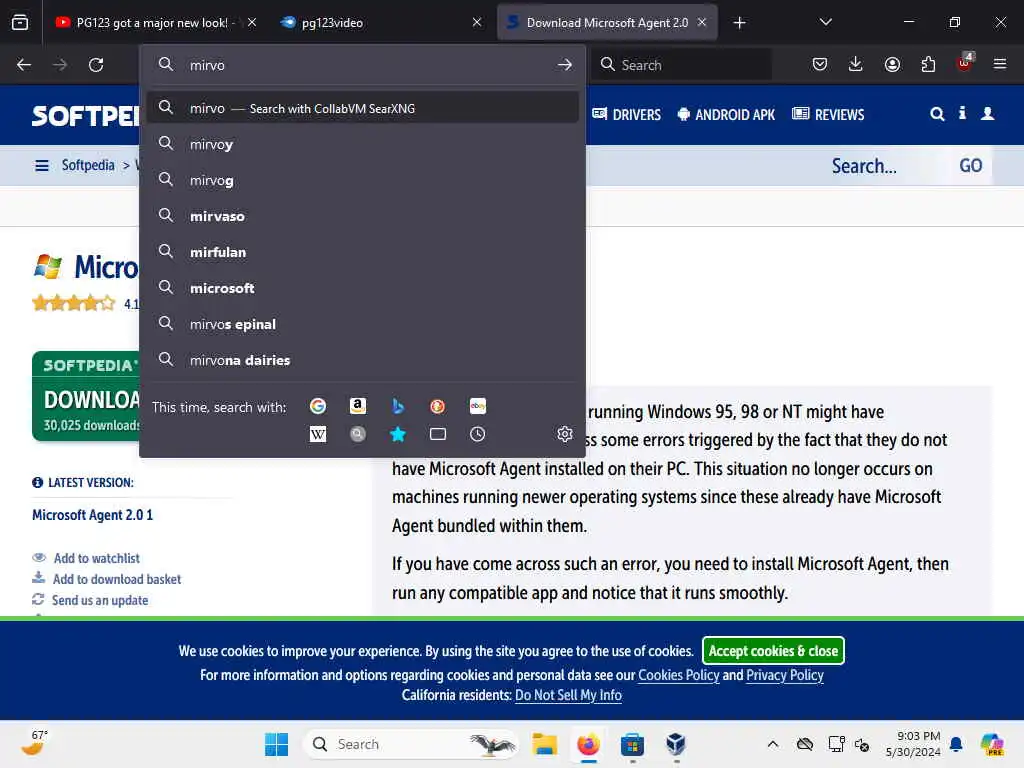Choose the mirvaso suggestion
1024x768 pixels.
pyautogui.click(x=362, y=216)
